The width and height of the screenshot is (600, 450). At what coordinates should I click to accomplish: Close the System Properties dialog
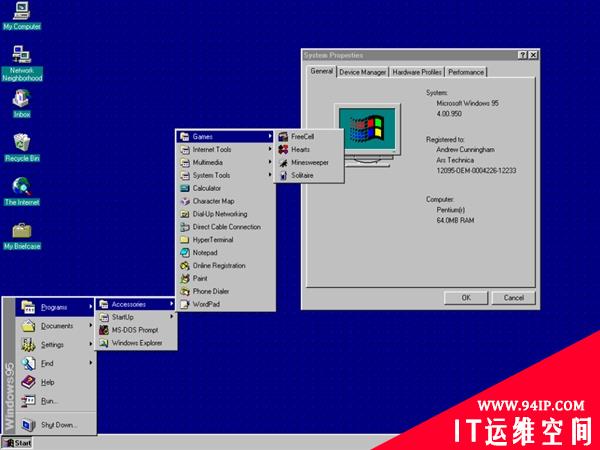[x=533, y=55]
